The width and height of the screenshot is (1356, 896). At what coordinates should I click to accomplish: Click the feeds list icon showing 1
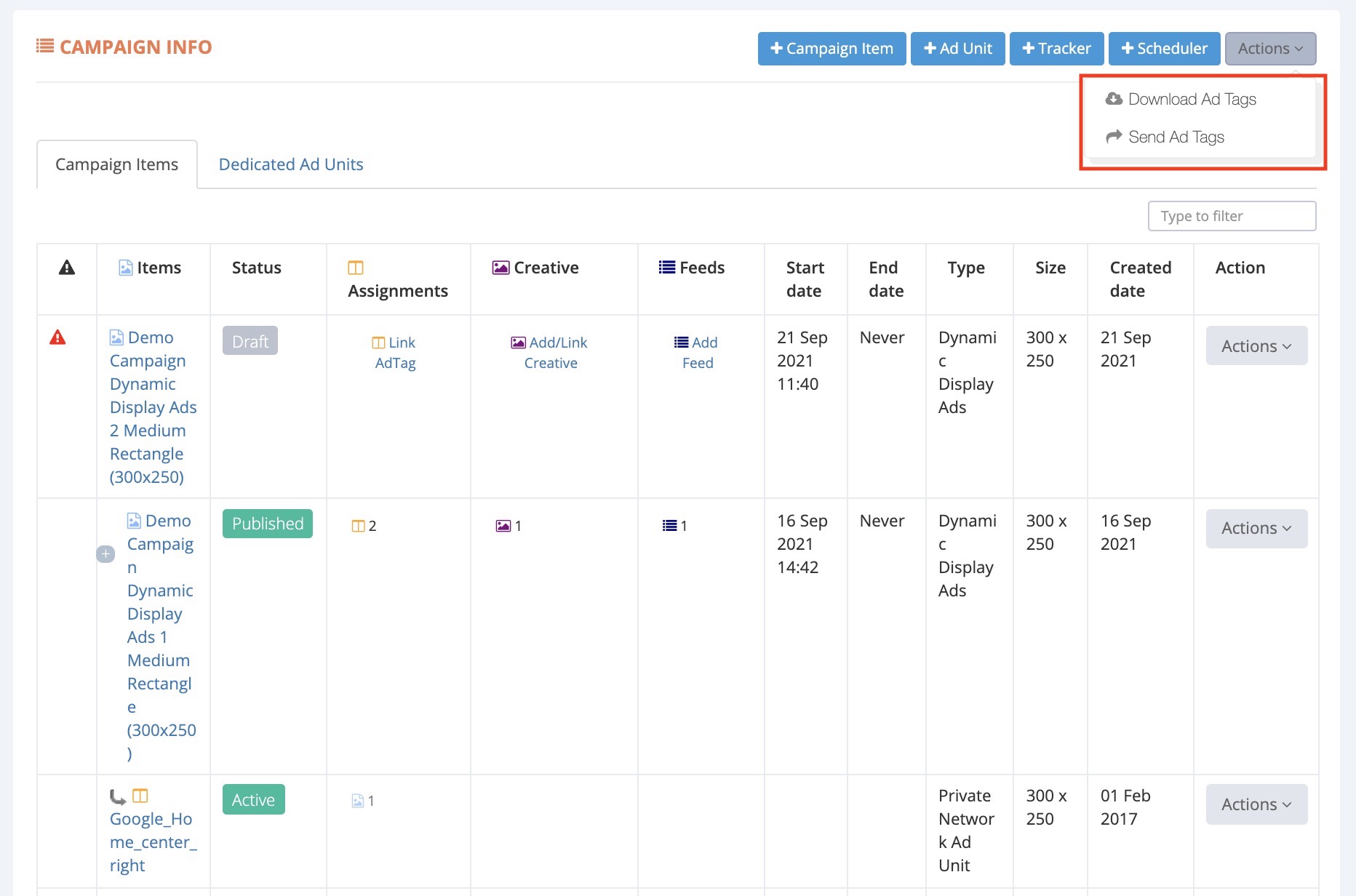[669, 526]
